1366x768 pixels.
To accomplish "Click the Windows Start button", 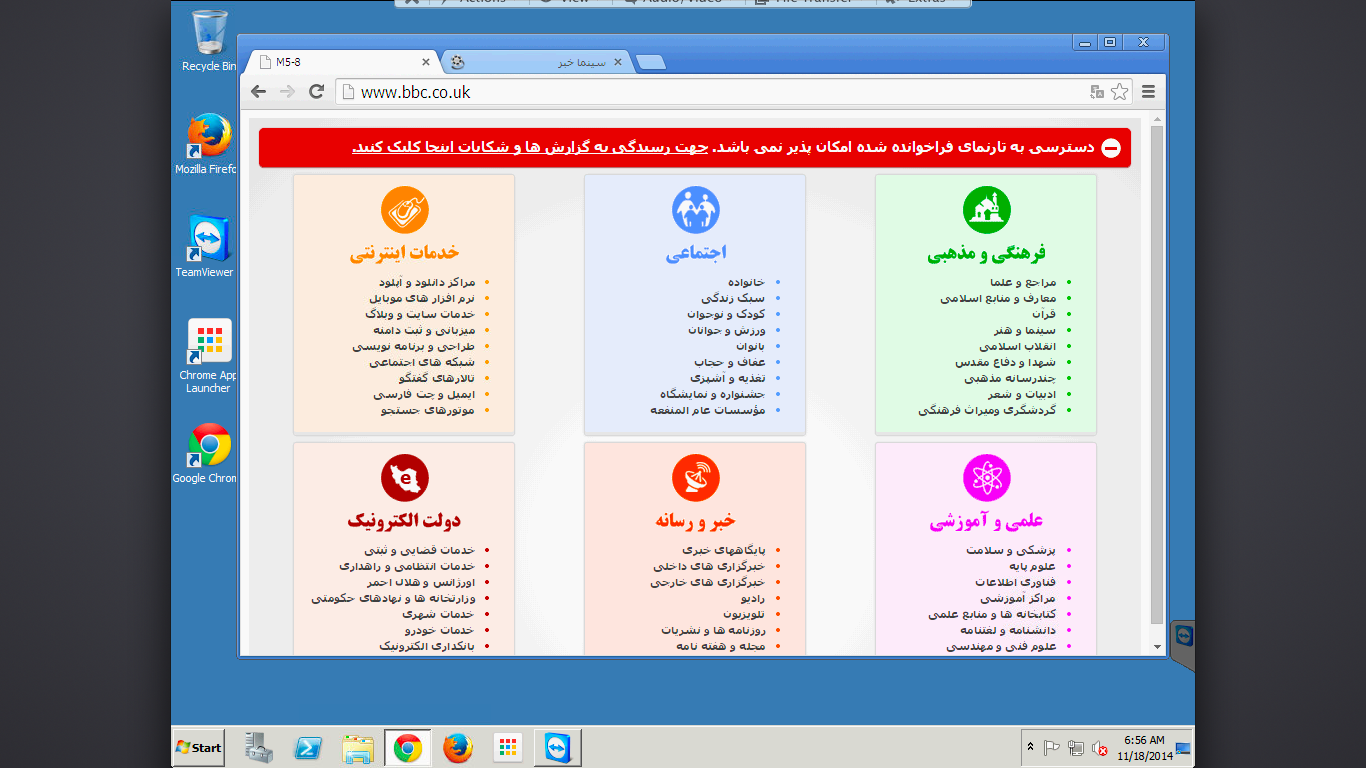I will pos(199,747).
